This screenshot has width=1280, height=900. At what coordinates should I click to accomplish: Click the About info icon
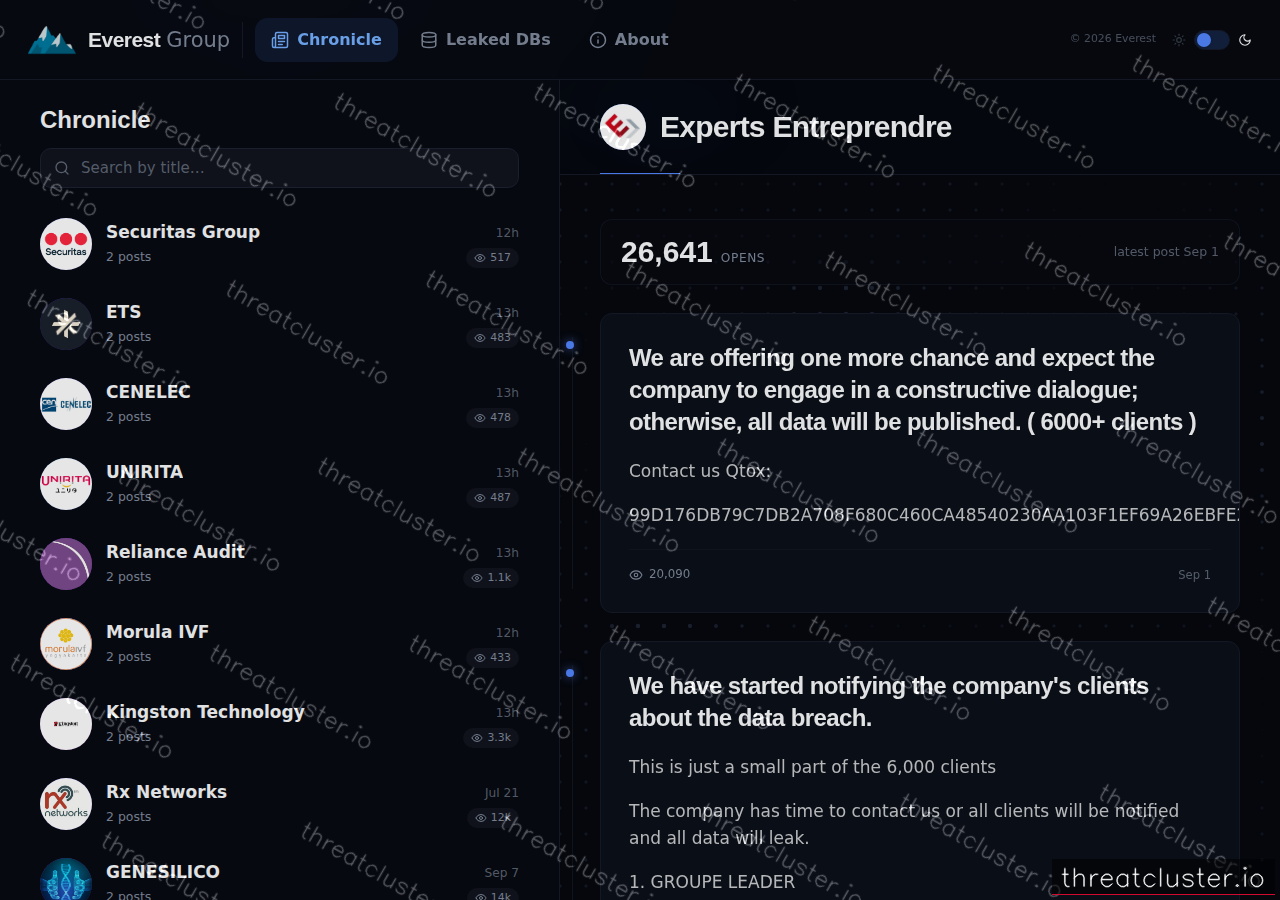(598, 40)
